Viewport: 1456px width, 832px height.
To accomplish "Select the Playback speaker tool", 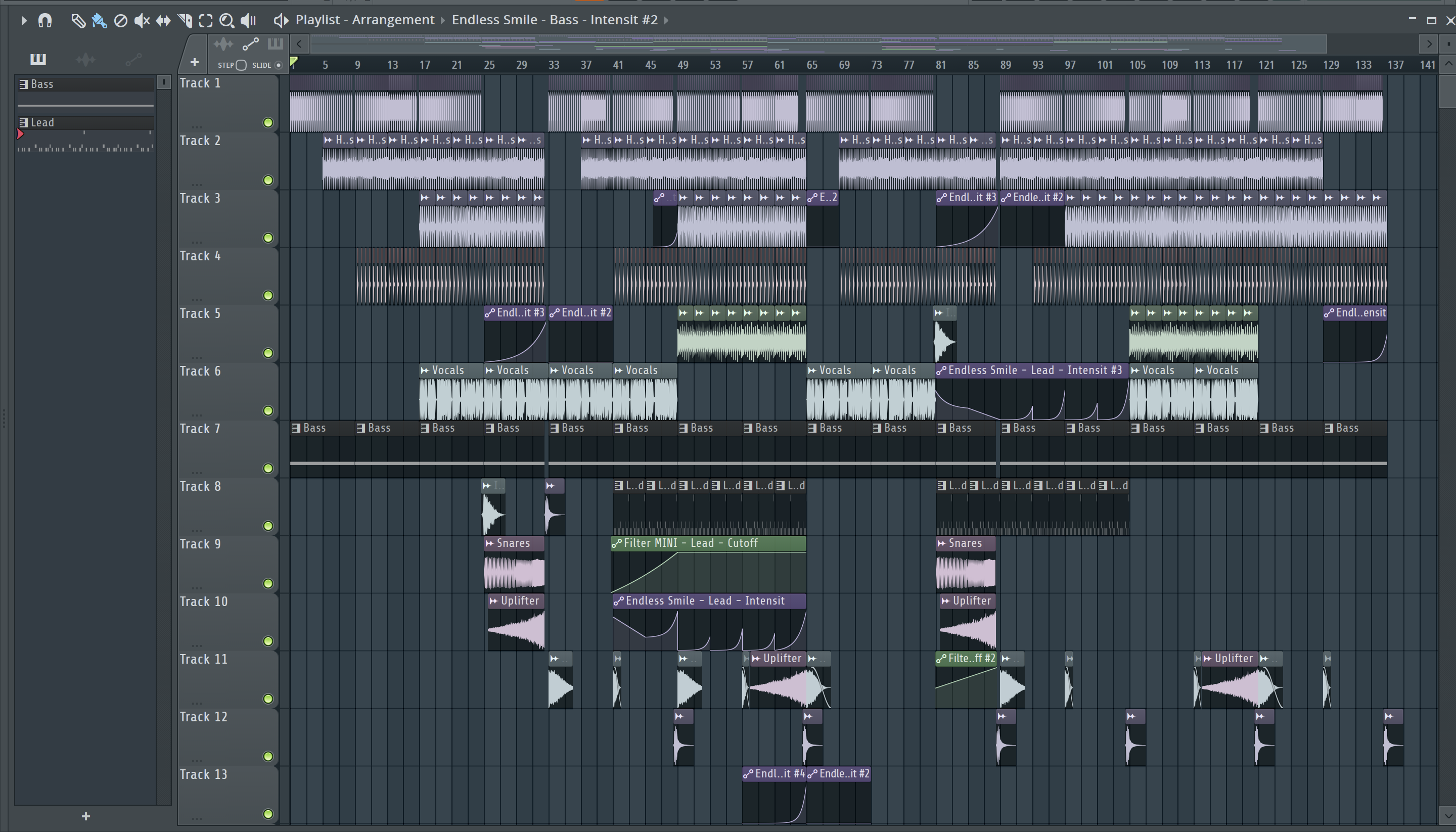I will point(249,21).
